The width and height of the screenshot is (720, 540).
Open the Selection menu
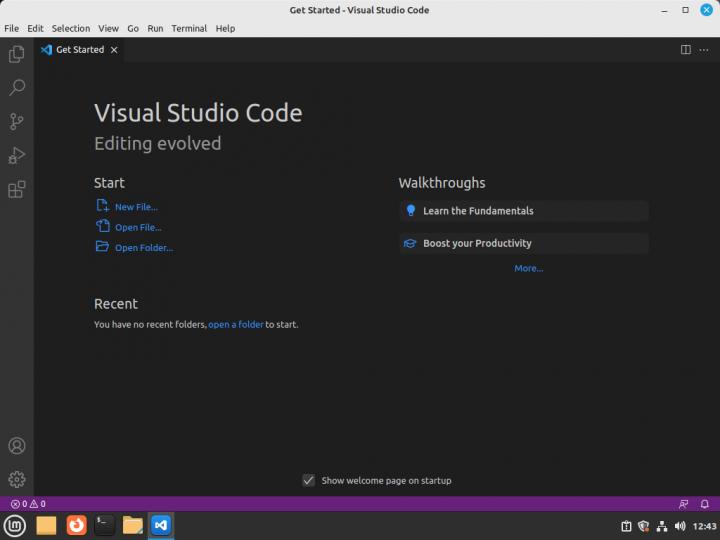click(70, 29)
